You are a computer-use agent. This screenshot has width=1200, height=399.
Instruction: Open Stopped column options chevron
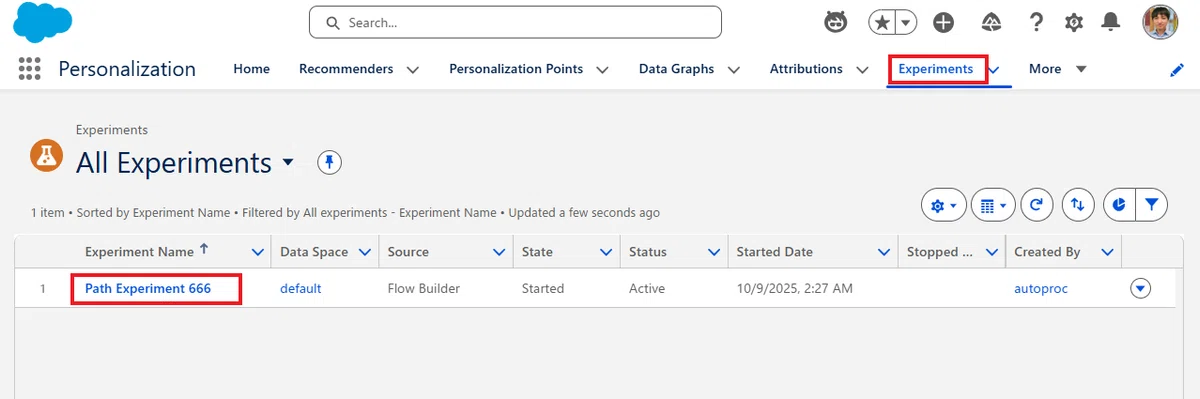(x=992, y=252)
